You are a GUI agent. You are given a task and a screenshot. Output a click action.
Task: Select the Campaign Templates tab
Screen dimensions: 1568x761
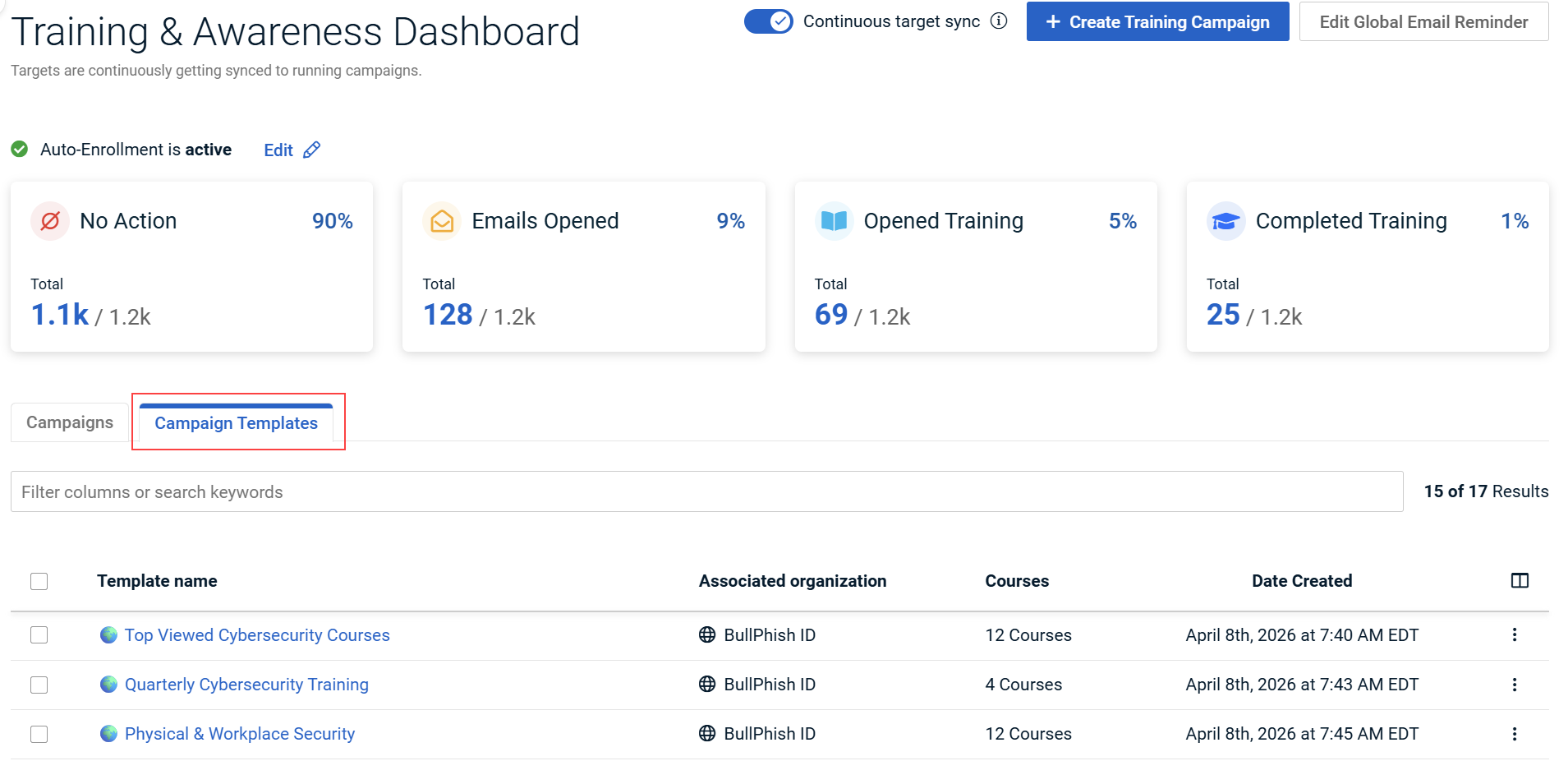tap(236, 423)
